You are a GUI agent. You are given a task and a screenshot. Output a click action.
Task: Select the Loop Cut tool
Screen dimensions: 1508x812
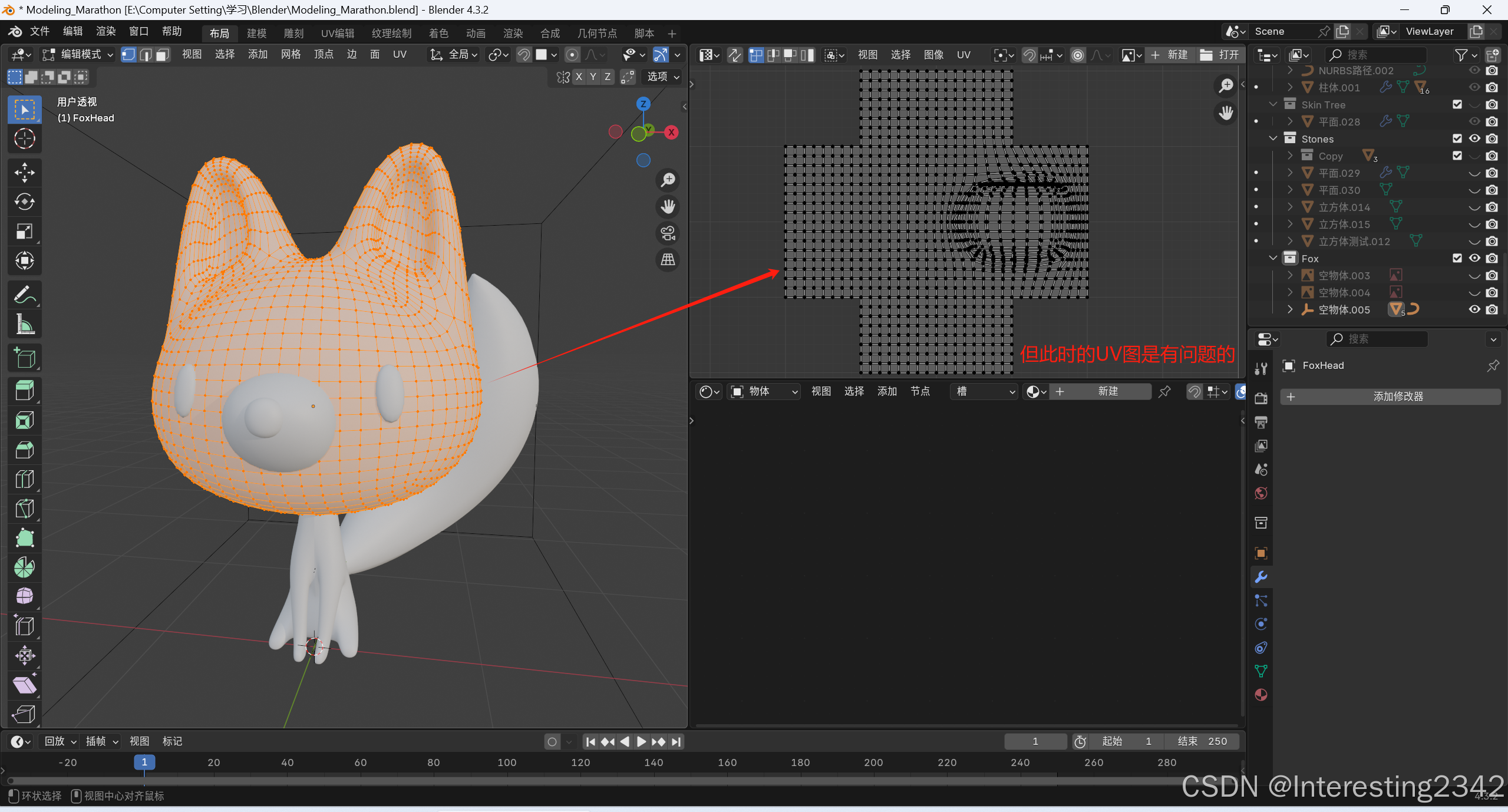pyautogui.click(x=24, y=479)
